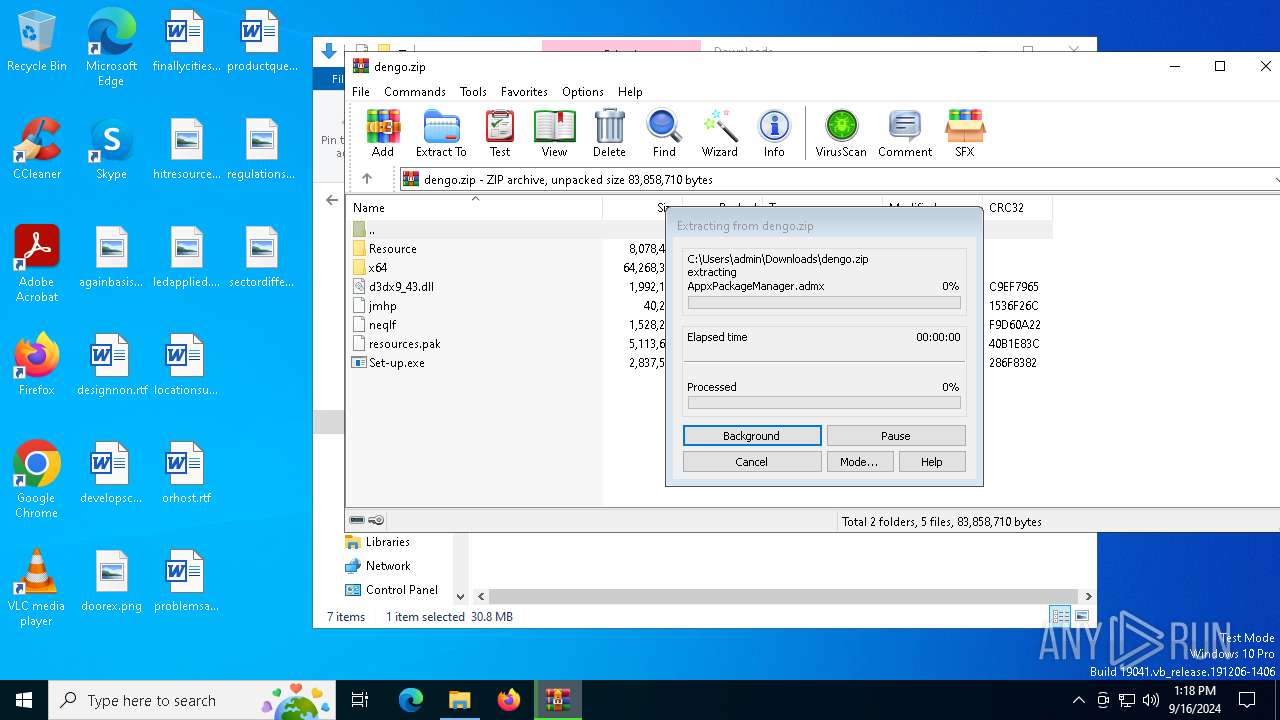
Task: Open Control Panel in Explorer navigation pane
Action: (401, 590)
